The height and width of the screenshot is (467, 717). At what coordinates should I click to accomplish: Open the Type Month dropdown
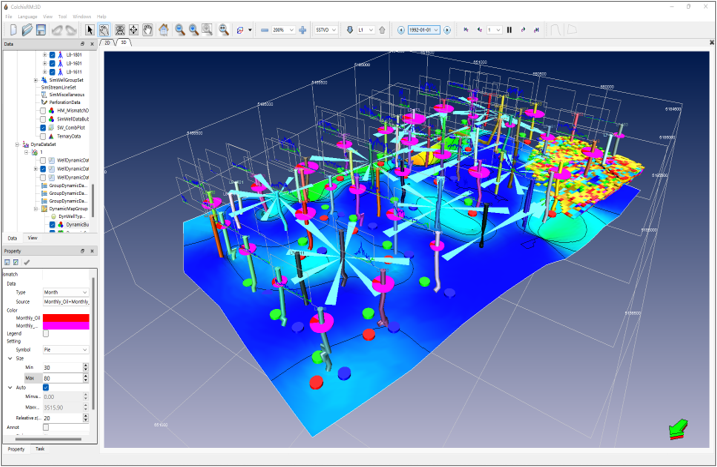point(66,292)
